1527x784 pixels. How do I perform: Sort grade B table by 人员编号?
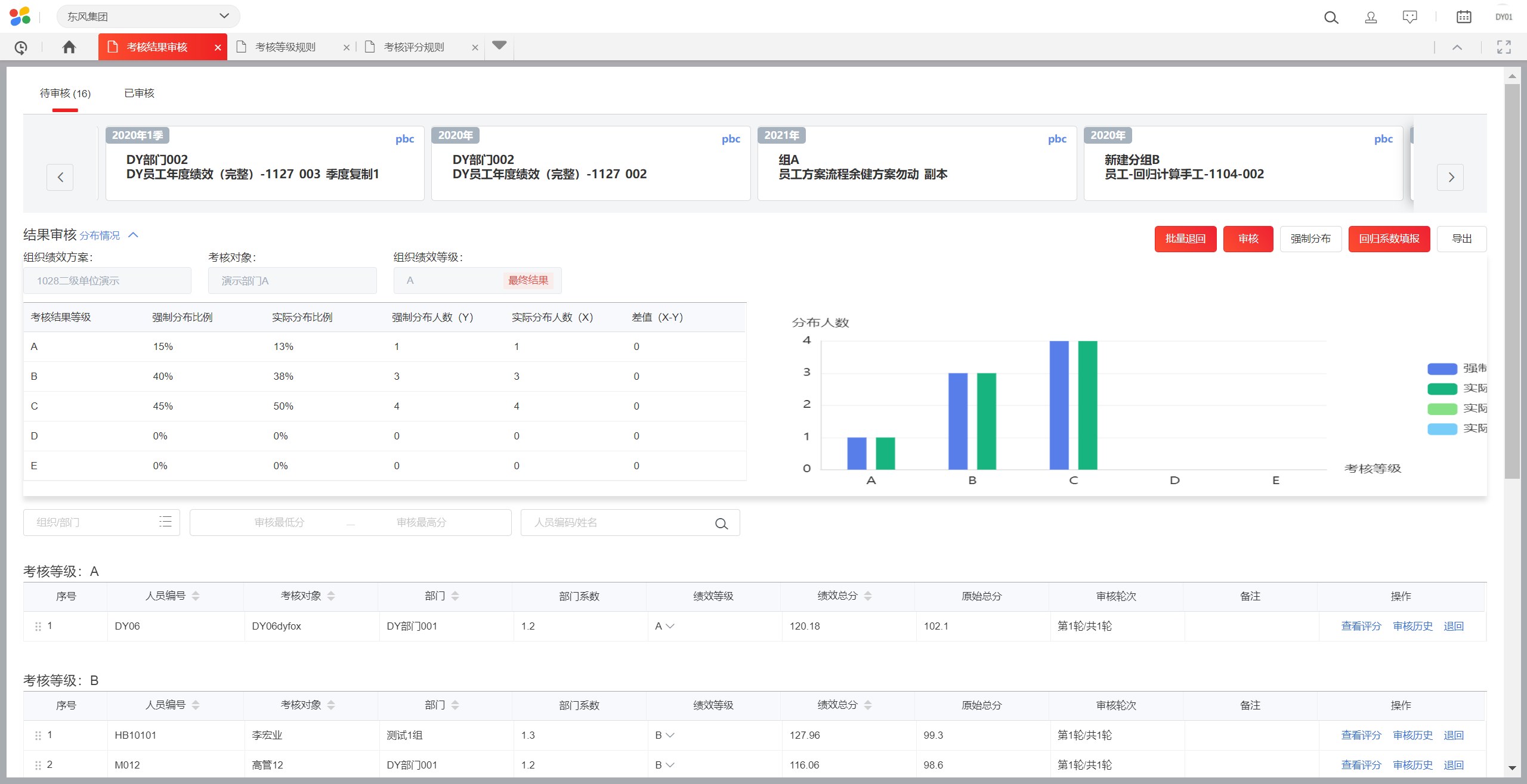(196, 705)
